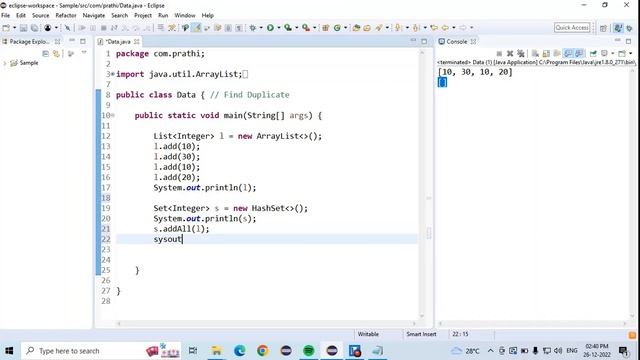Open the Source menu
Image resolution: width=640 pixels, height=360 pixels.
pos(40,15)
